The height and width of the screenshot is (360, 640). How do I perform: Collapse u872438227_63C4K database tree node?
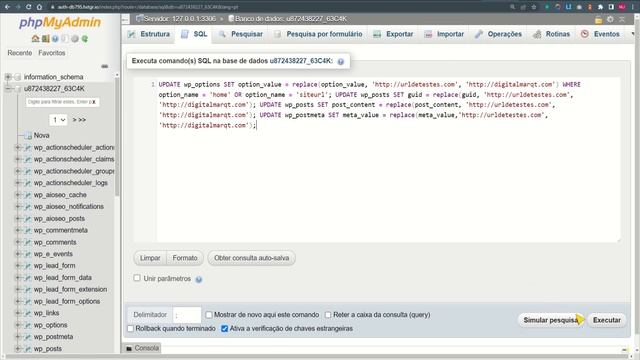pos(8,89)
